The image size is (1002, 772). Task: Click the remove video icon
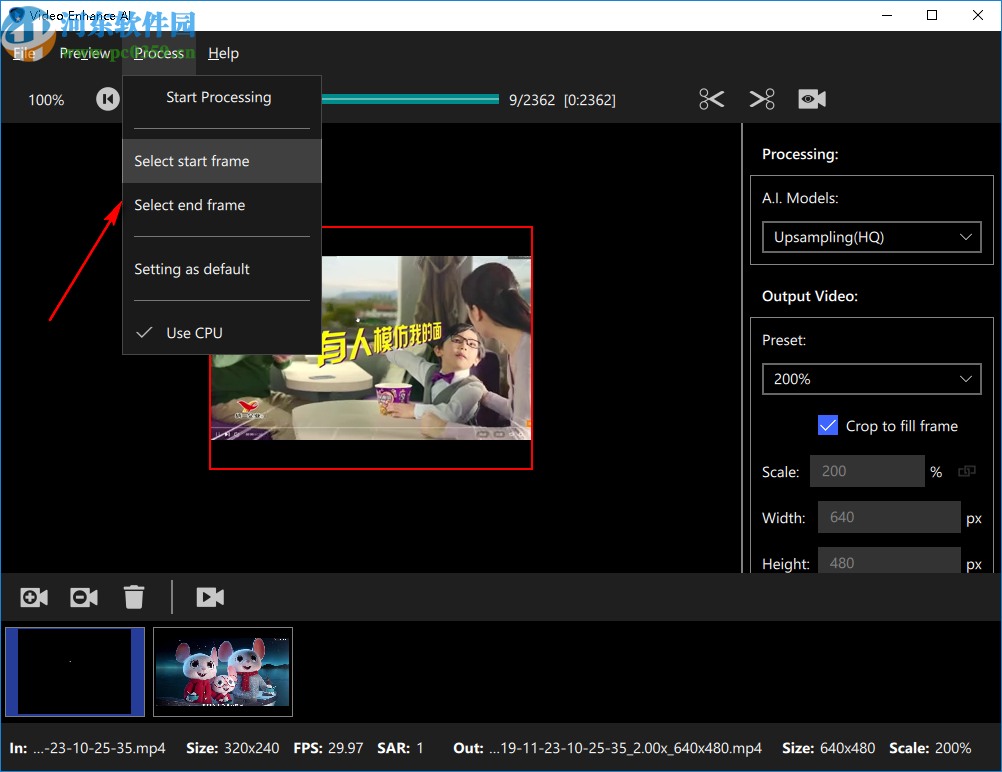(x=83, y=596)
